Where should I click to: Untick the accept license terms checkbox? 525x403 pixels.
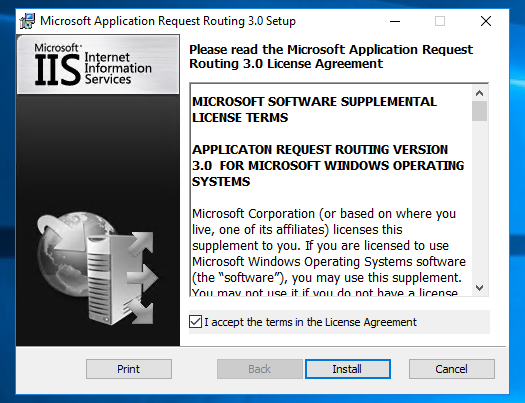(x=195, y=322)
